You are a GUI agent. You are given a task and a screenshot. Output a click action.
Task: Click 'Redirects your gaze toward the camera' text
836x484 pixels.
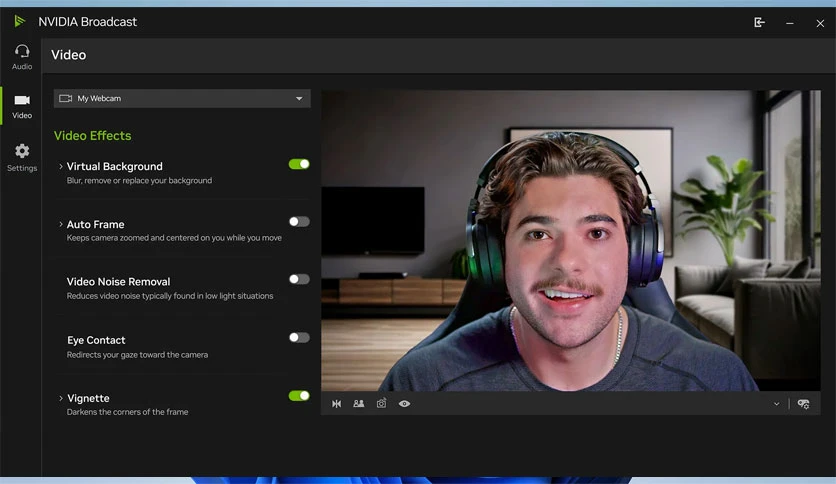(137, 354)
